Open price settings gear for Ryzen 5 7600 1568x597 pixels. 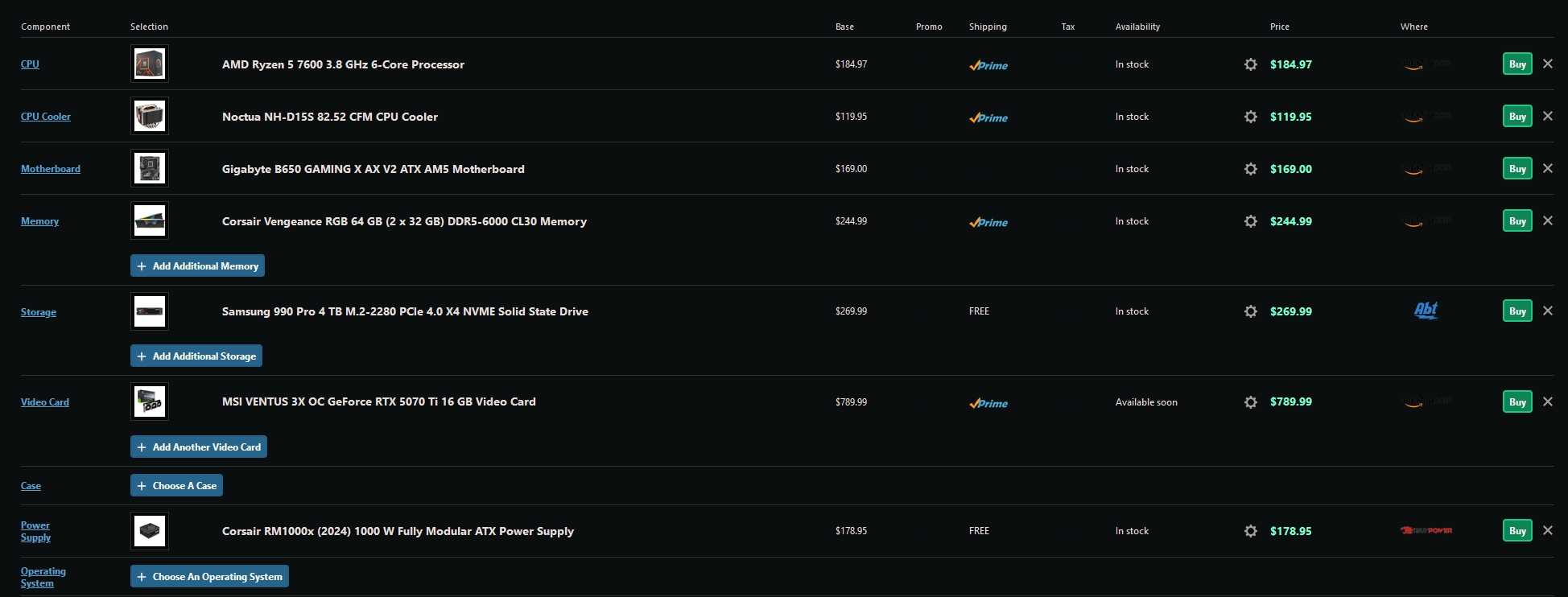1250,64
